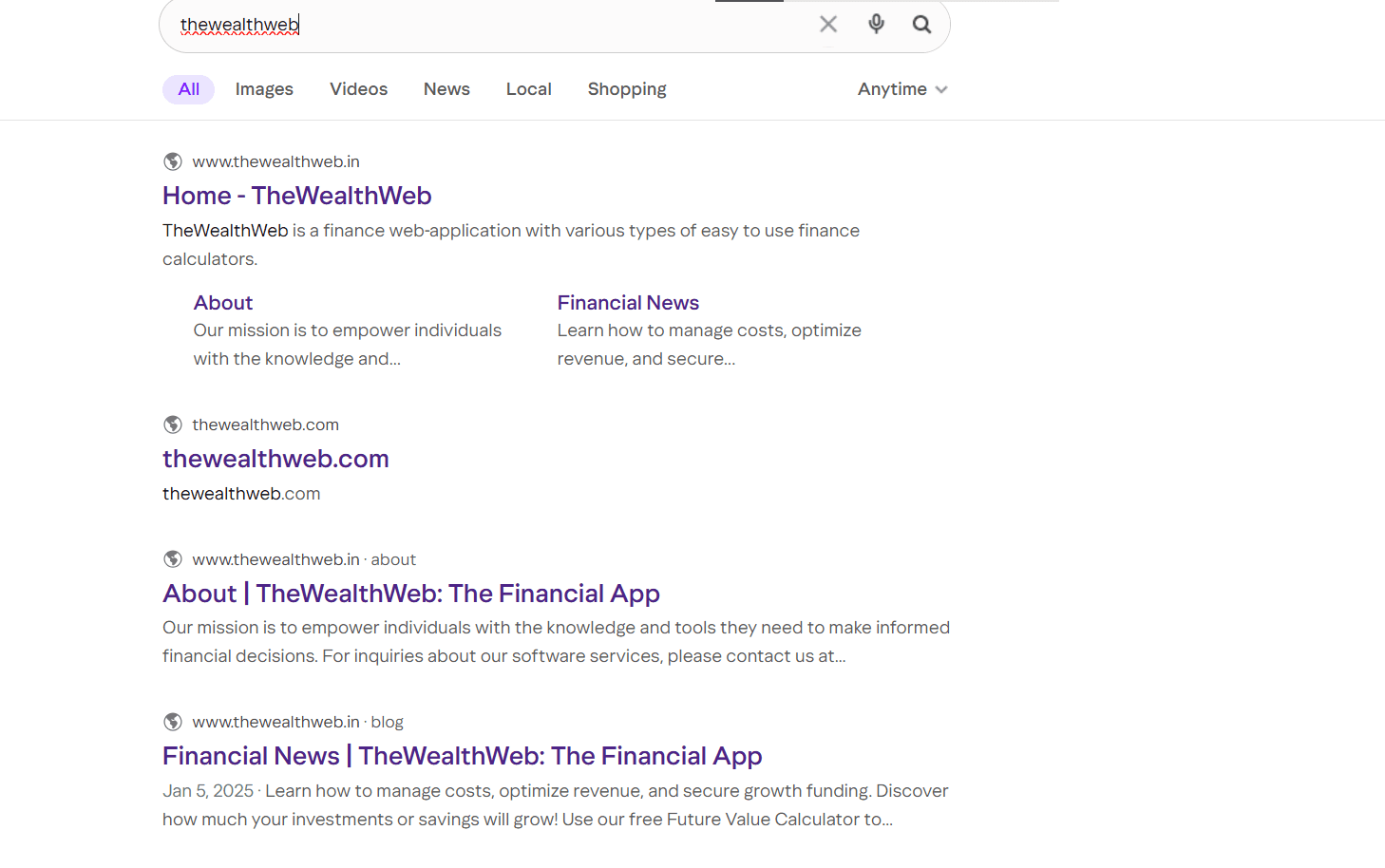Click the globe icon next to thewealthweb.com result

click(x=172, y=425)
